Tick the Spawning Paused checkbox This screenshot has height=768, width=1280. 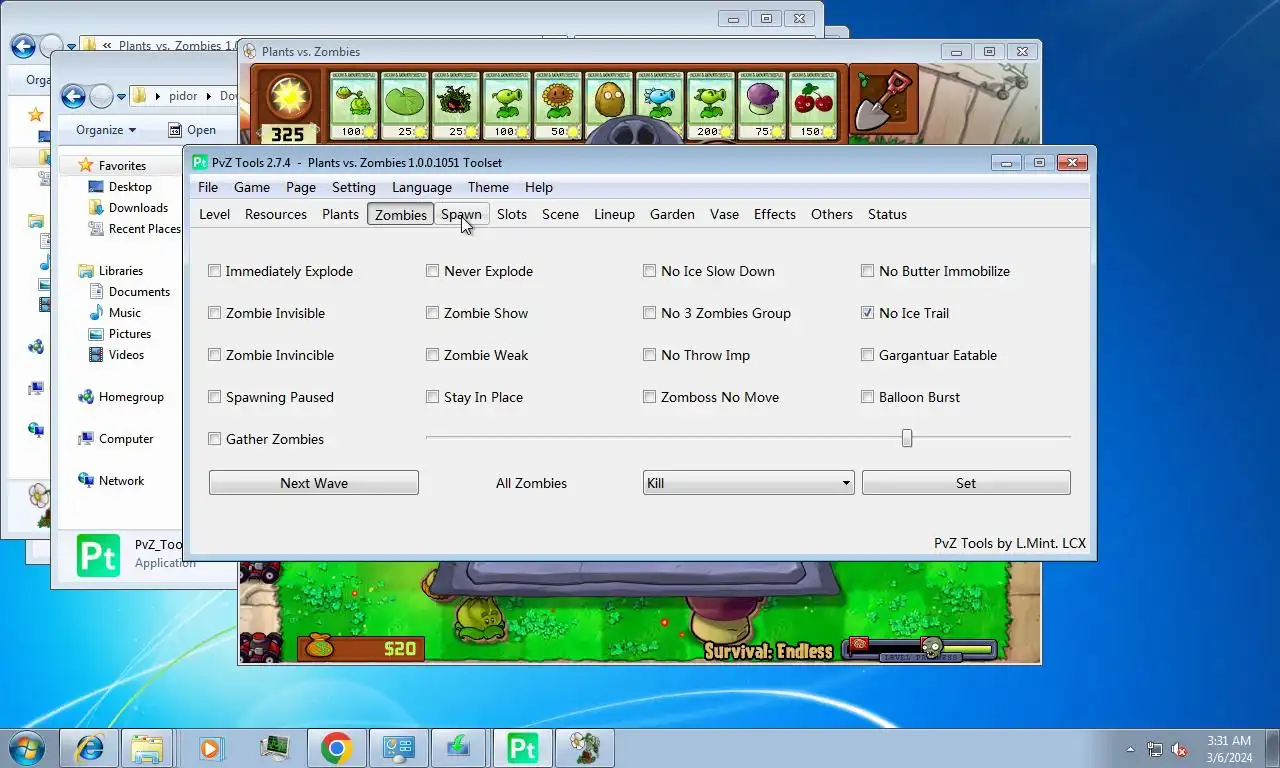214,397
